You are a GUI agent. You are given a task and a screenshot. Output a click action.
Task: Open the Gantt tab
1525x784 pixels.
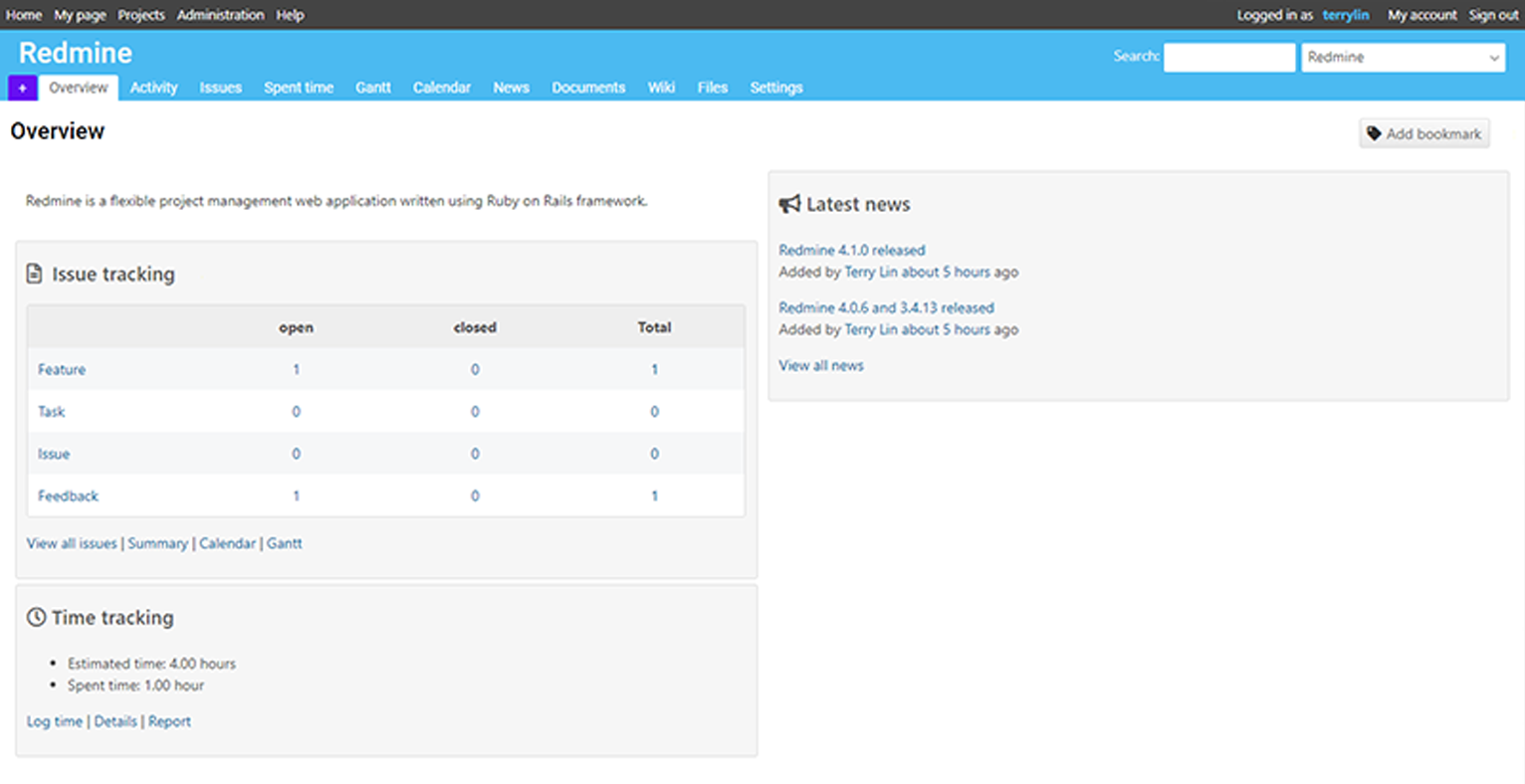[x=373, y=88]
